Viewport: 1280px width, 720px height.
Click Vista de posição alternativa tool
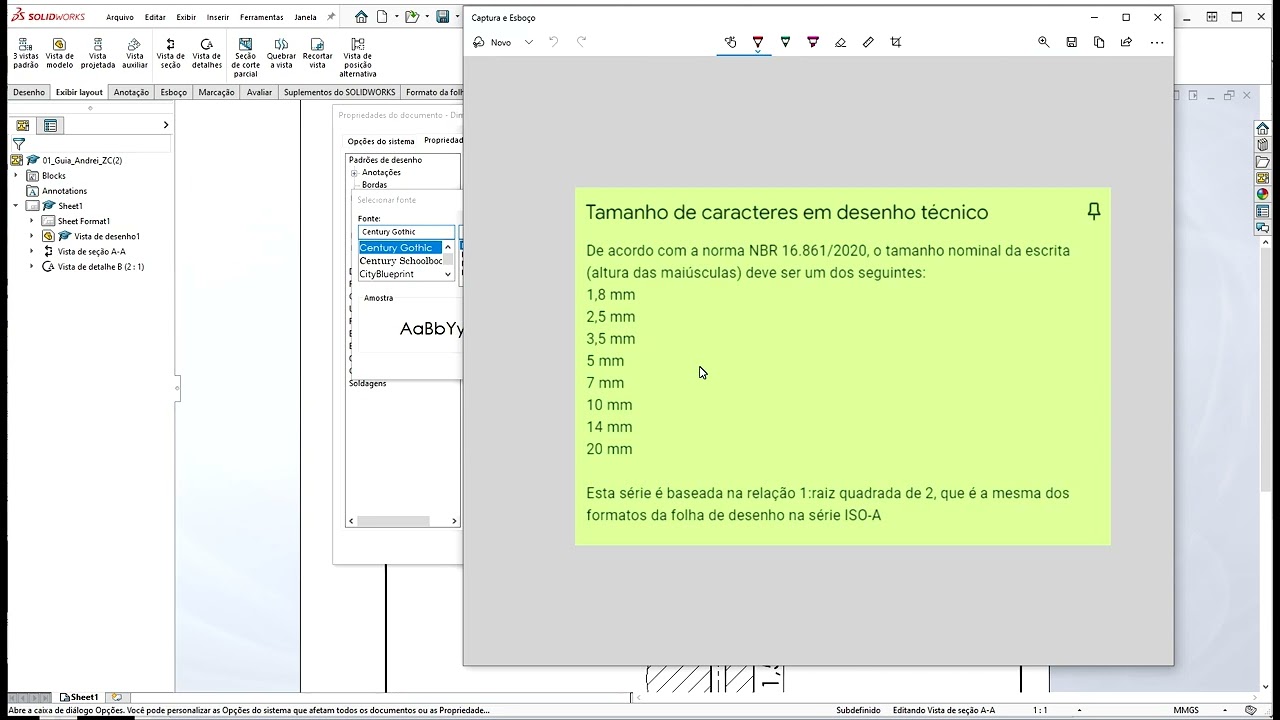click(x=358, y=58)
